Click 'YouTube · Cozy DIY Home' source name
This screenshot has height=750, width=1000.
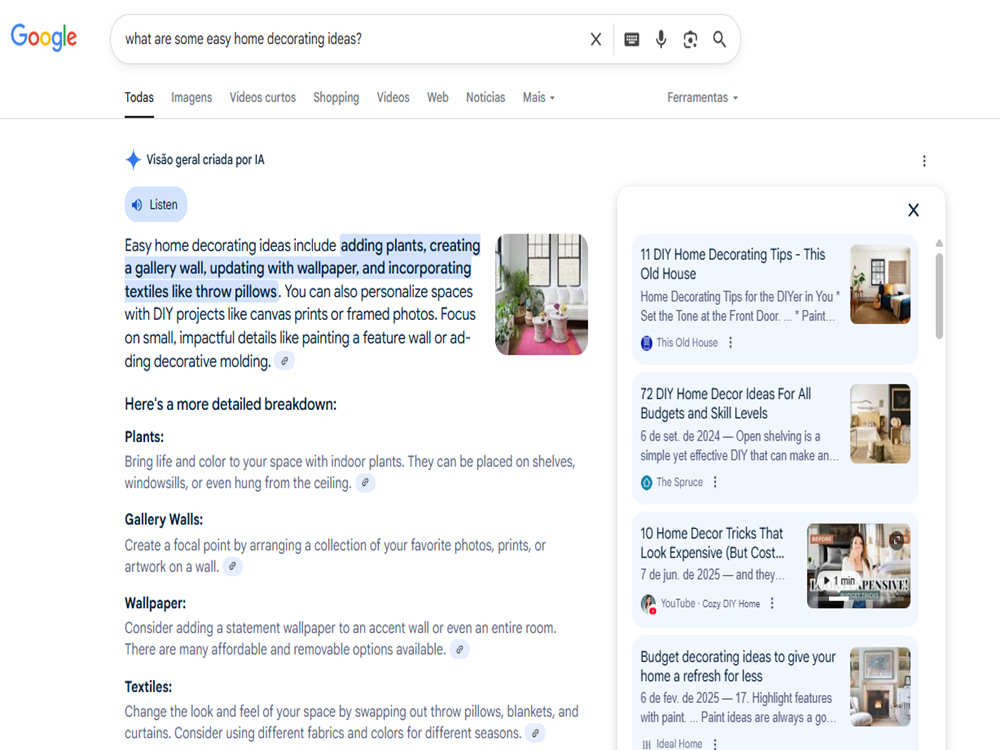coord(710,603)
